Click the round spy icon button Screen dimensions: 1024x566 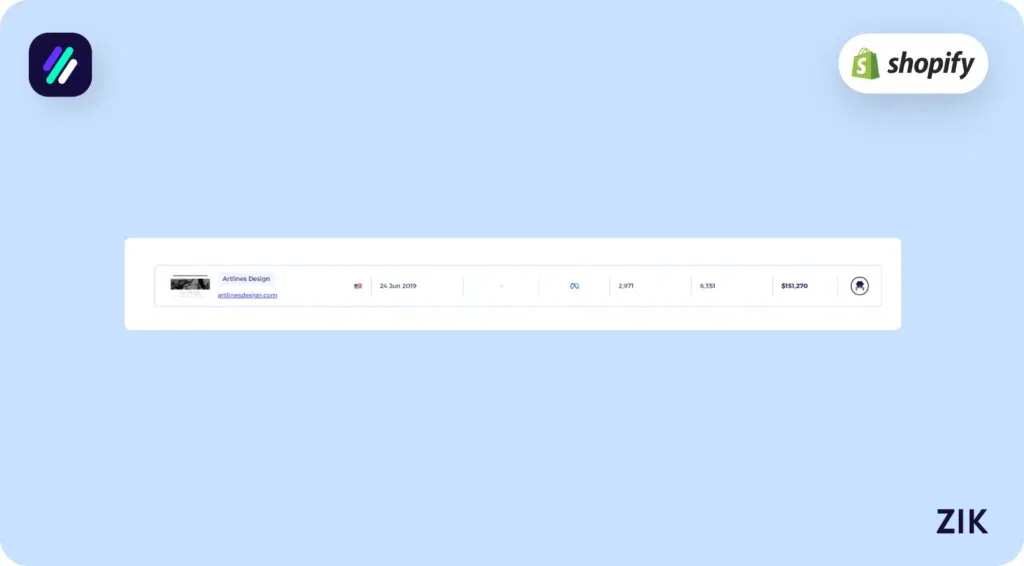[859, 286]
